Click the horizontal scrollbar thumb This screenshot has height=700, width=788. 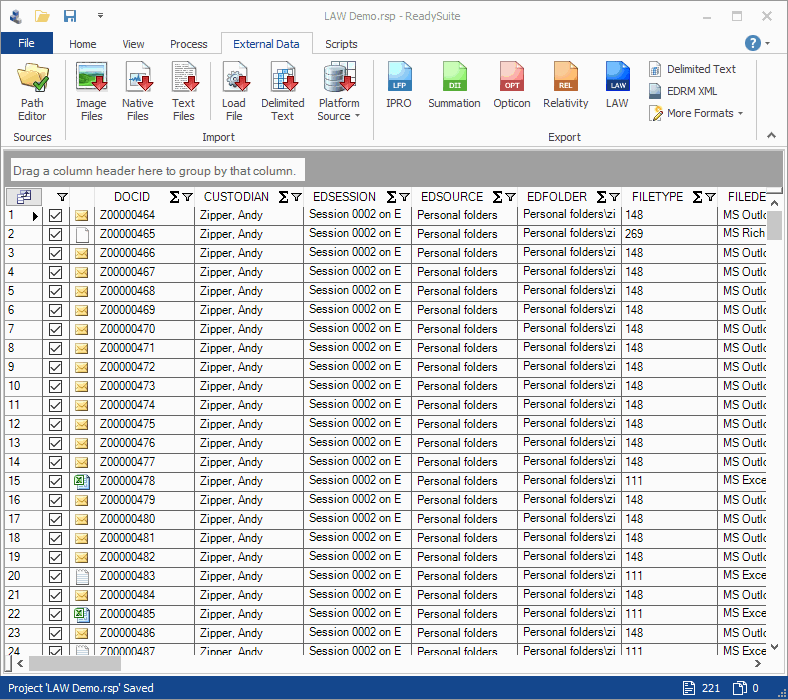(x=75, y=663)
